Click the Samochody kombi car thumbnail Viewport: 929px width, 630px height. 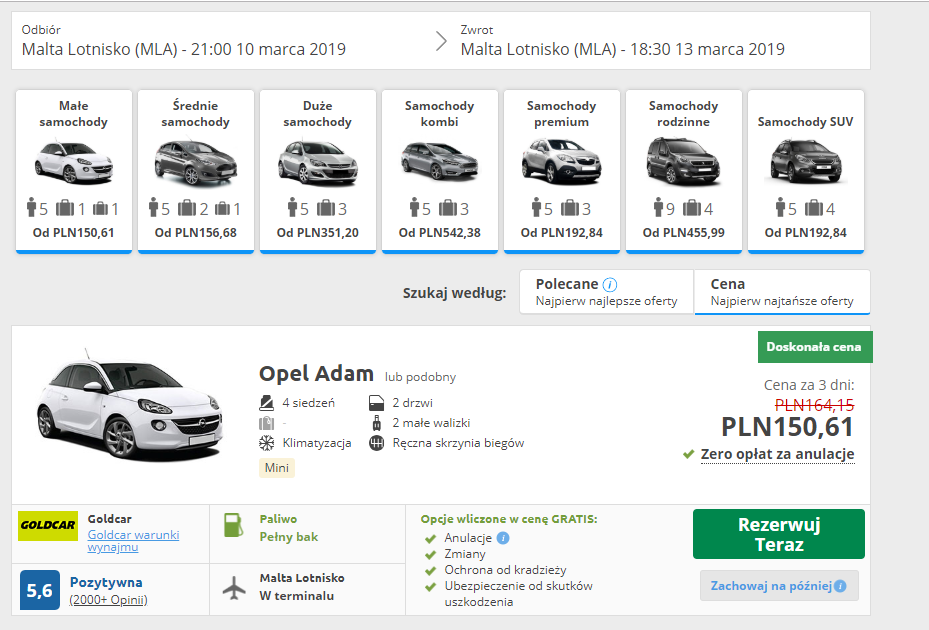pyautogui.click(x=440, y=160)
